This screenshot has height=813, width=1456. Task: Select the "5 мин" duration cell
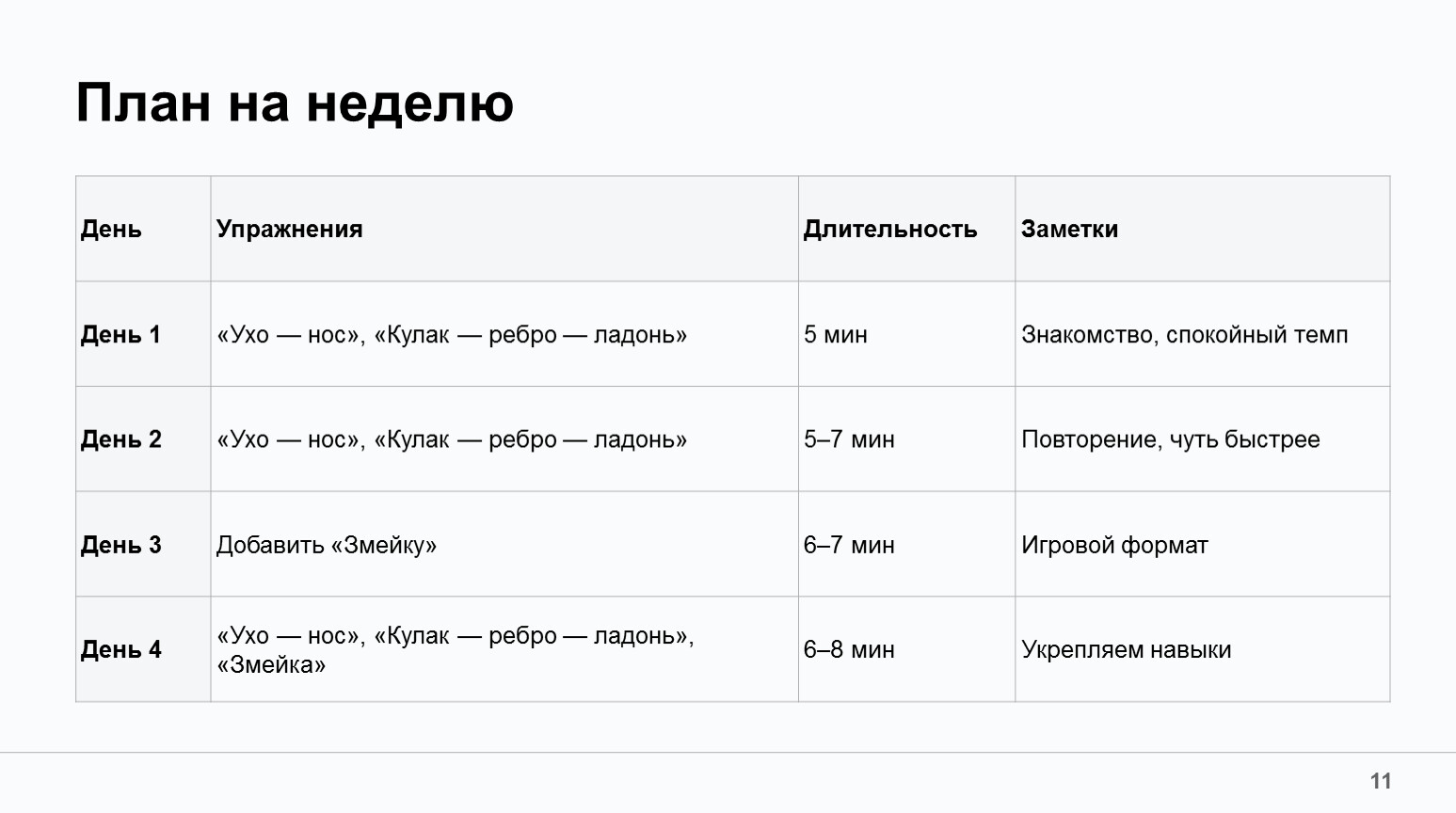coord(836,334)
